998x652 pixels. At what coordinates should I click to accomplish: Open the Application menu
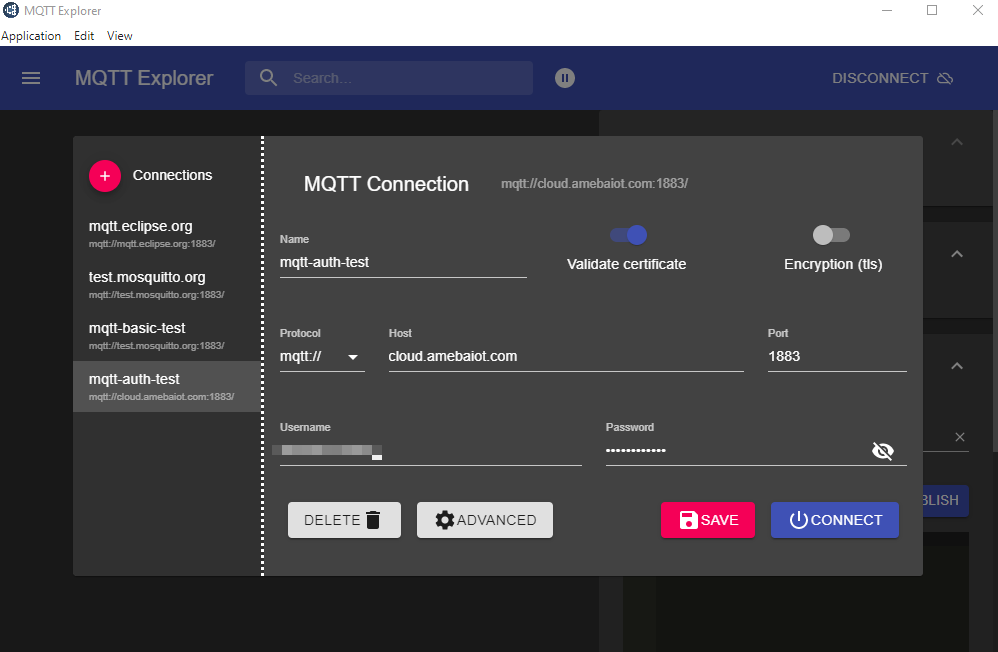click(31, 36)
